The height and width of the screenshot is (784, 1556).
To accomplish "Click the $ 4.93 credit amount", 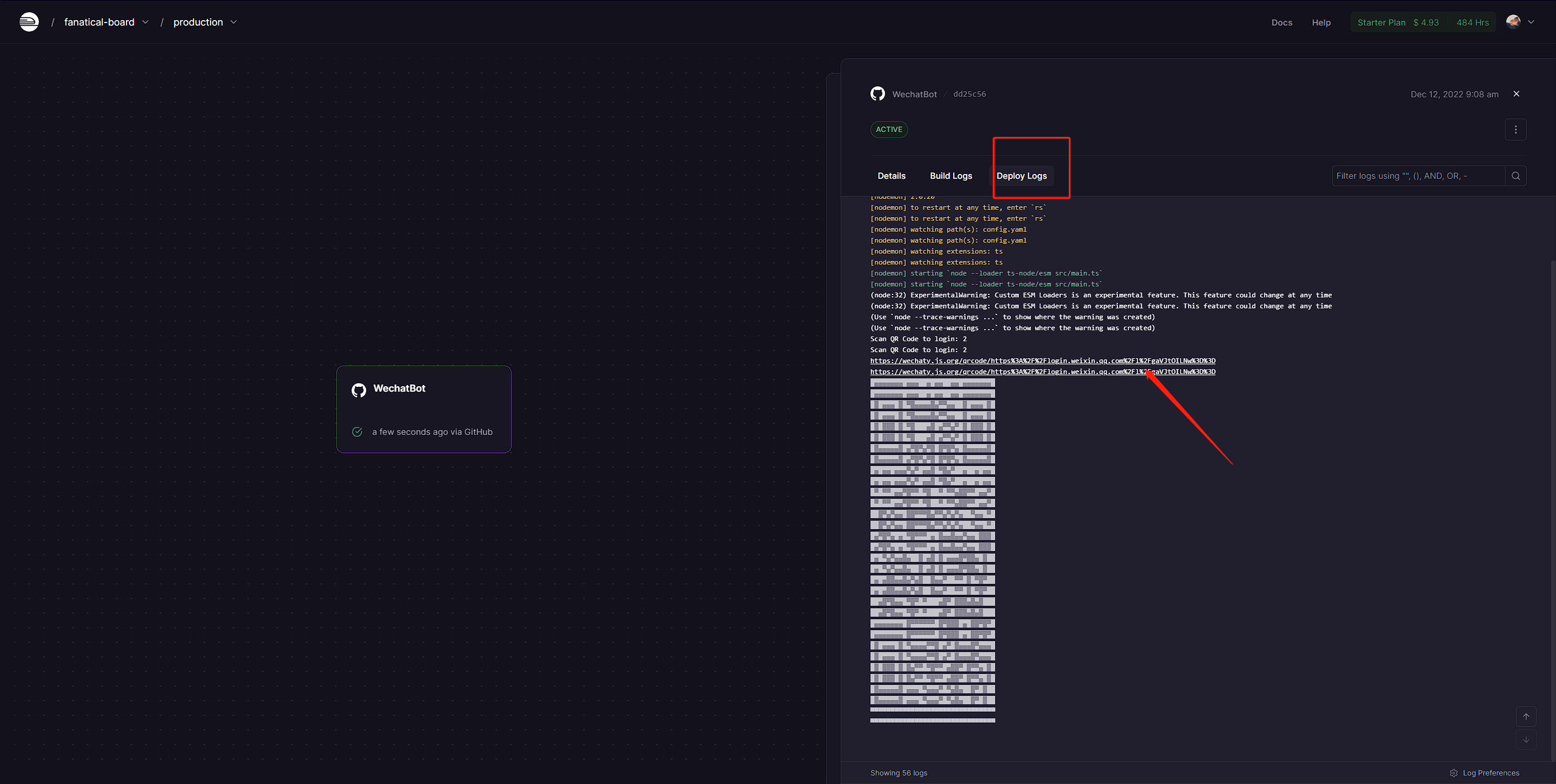I will [x=1426, y=23].
